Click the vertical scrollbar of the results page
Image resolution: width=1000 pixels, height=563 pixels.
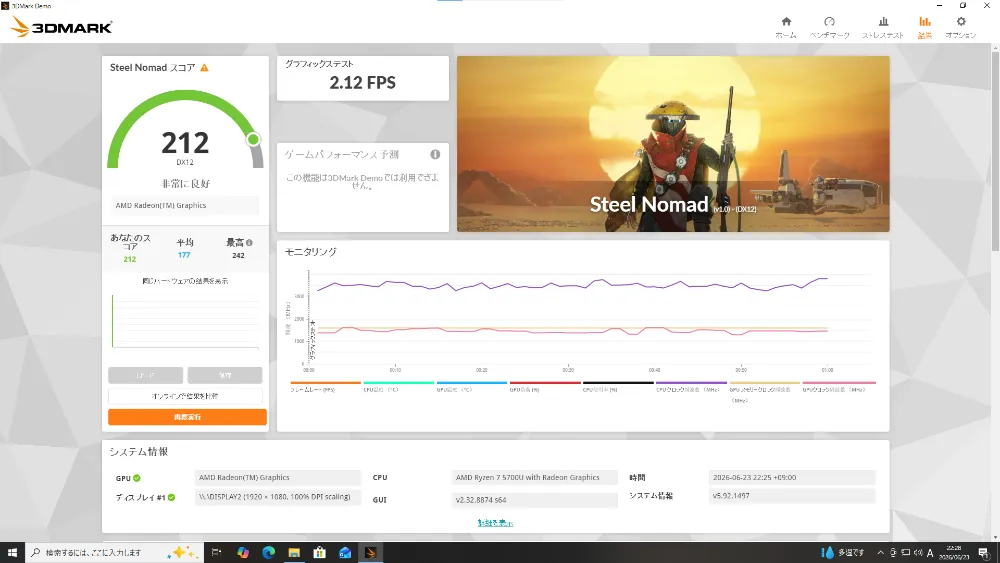995,151
